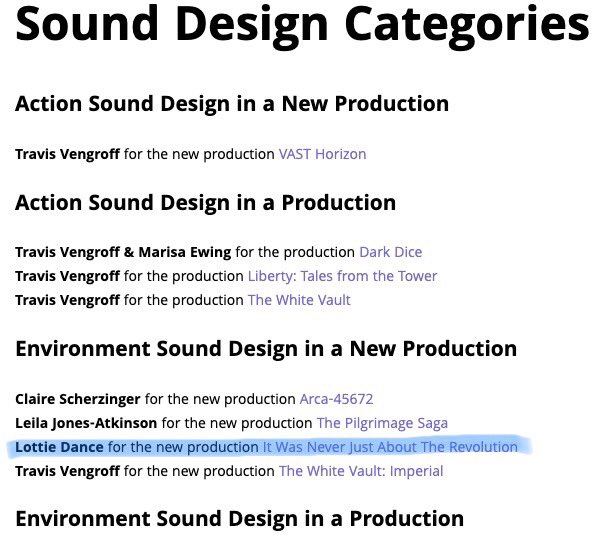Viewport: 616px width, 548px height.
Task: Click Travis Vengroff beside The White Vault: Imperial
Action: click(67, 471)
